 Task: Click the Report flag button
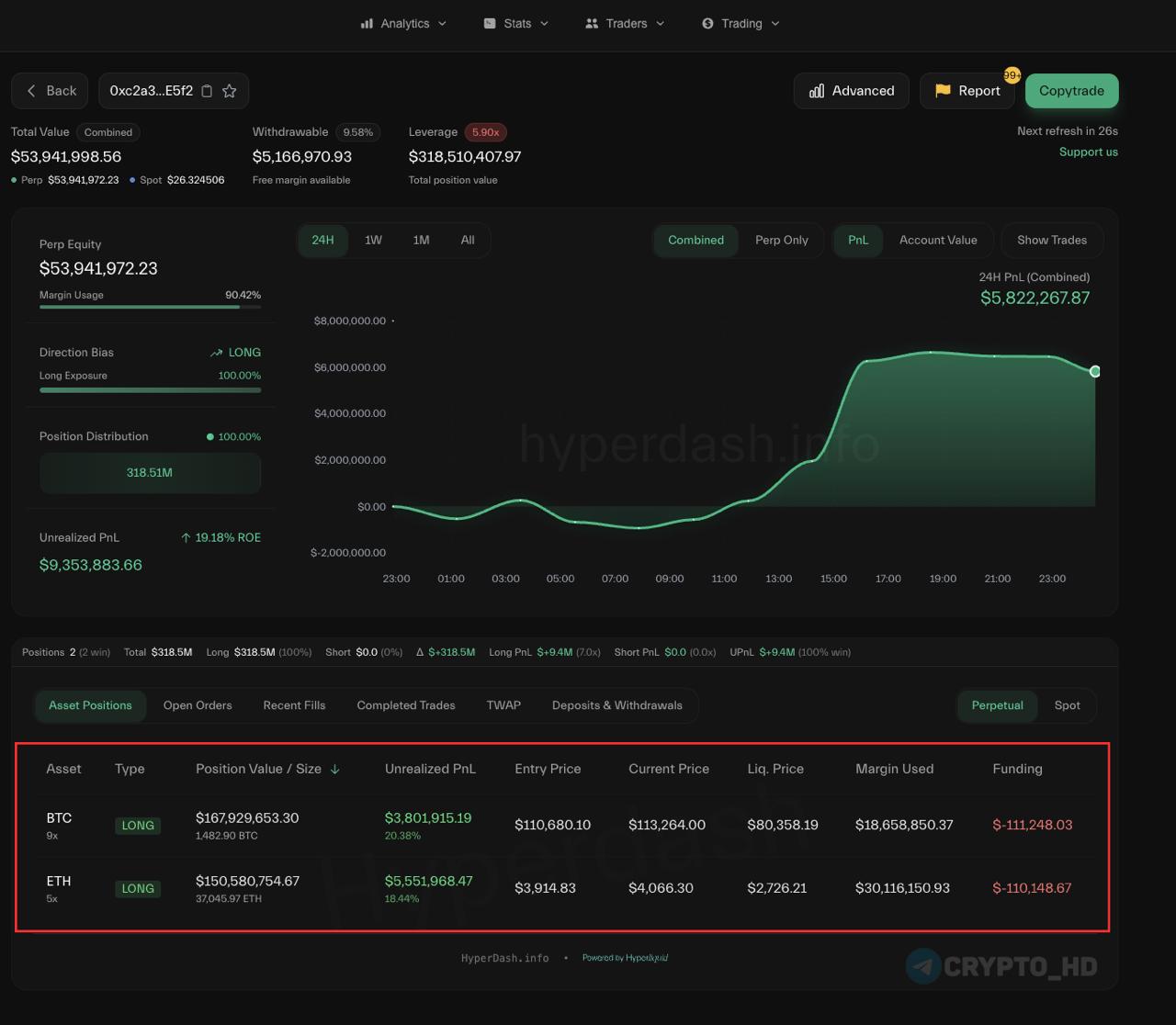[967, 91]
